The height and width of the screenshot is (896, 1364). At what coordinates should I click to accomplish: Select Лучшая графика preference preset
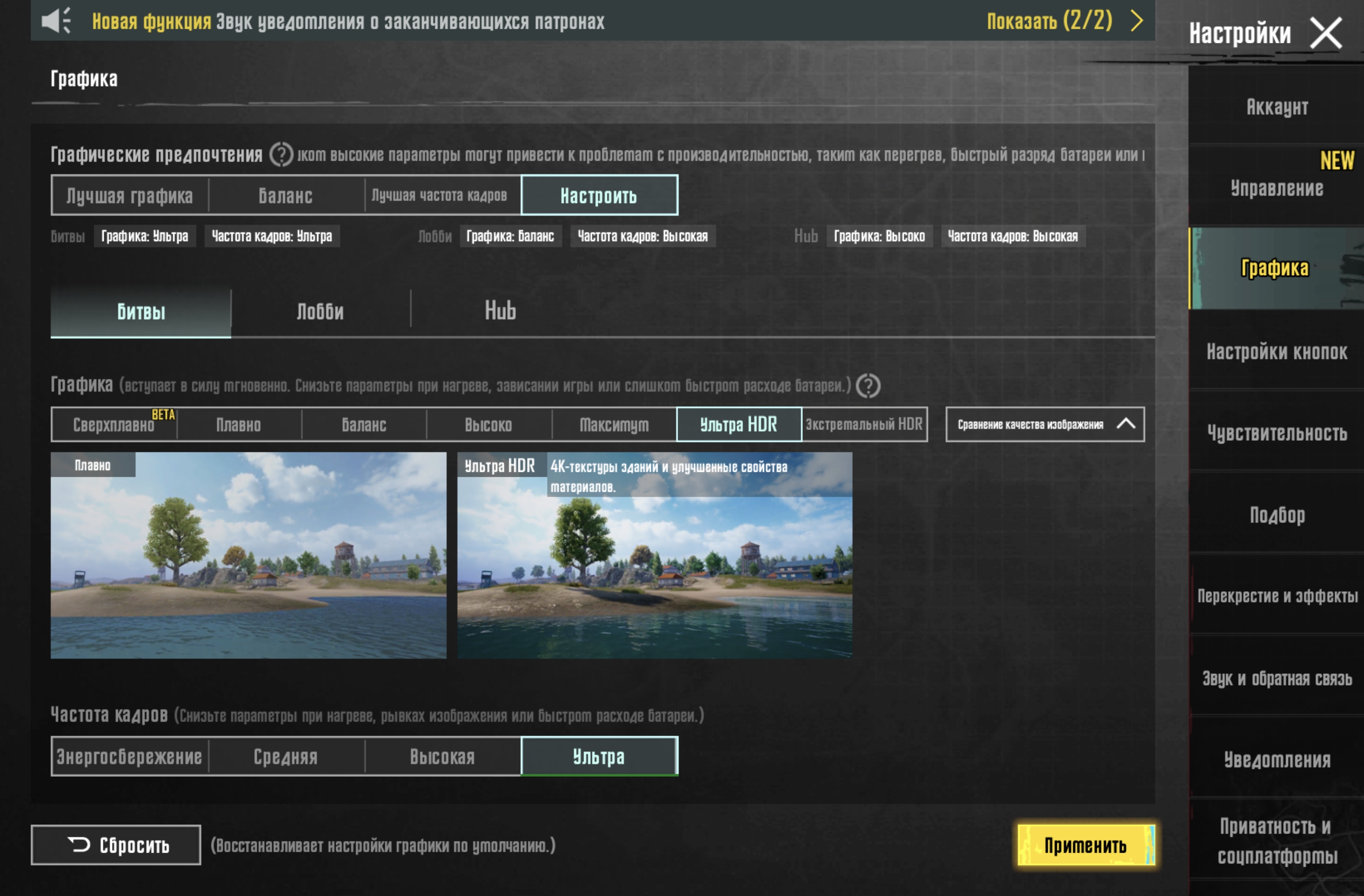[x=130, y=196]
